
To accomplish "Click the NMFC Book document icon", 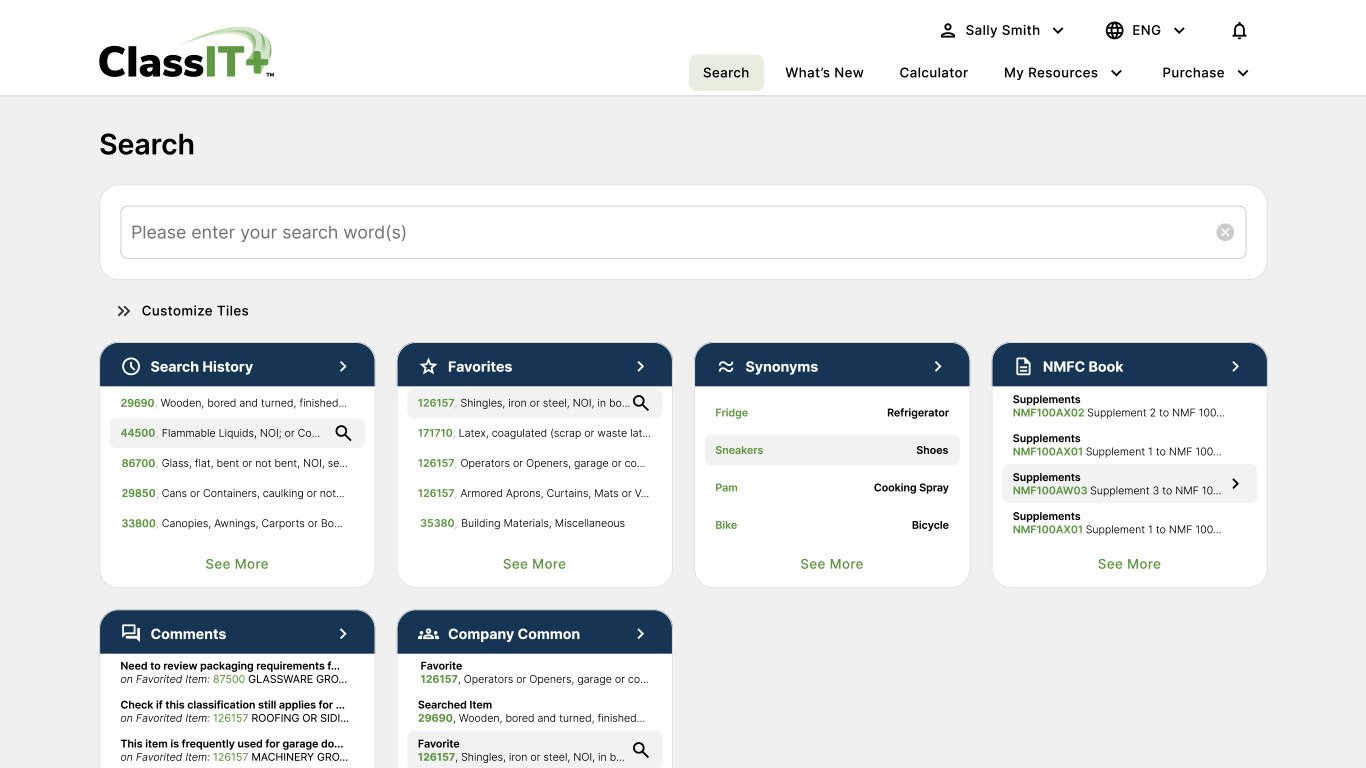I will click(1023, 366).
